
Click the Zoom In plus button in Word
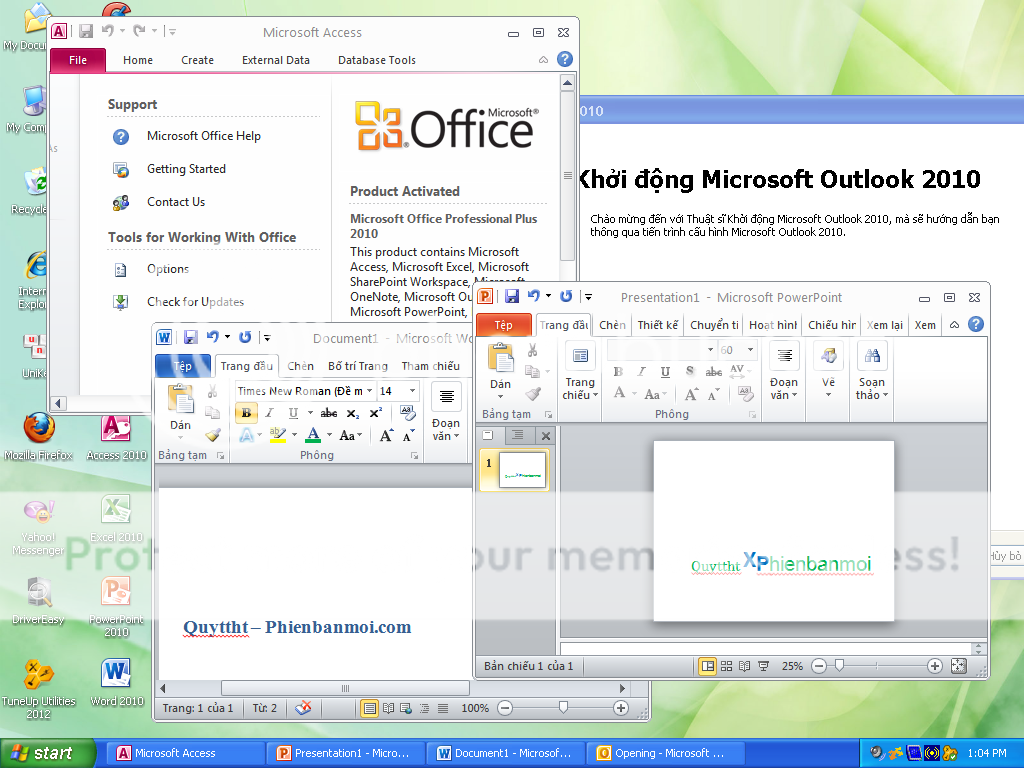(x=620, y=708)
